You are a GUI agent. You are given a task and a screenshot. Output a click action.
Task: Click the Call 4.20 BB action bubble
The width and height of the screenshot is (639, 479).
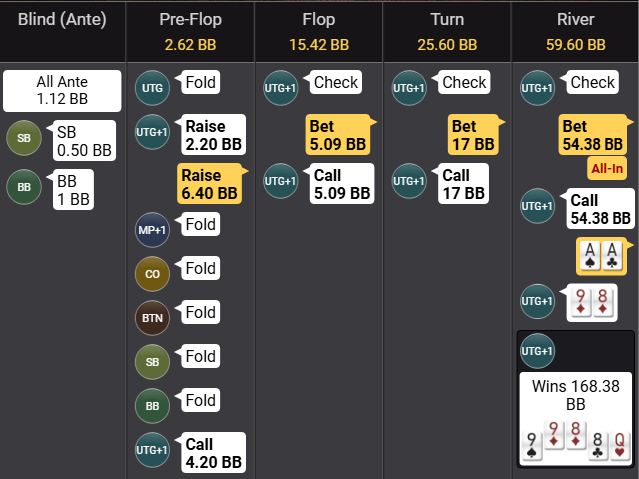point(214,453)
